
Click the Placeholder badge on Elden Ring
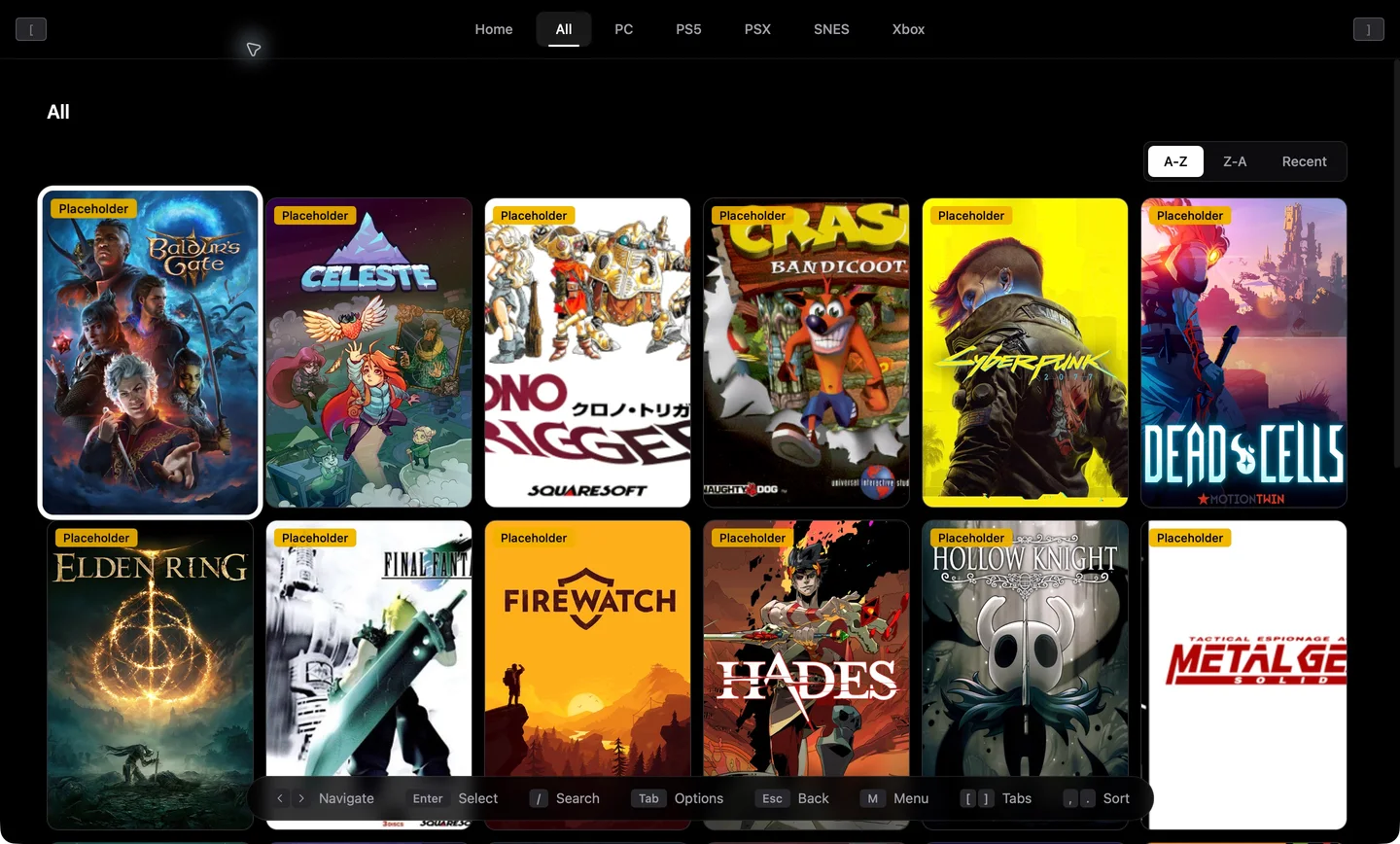click(x=96, y=538)
